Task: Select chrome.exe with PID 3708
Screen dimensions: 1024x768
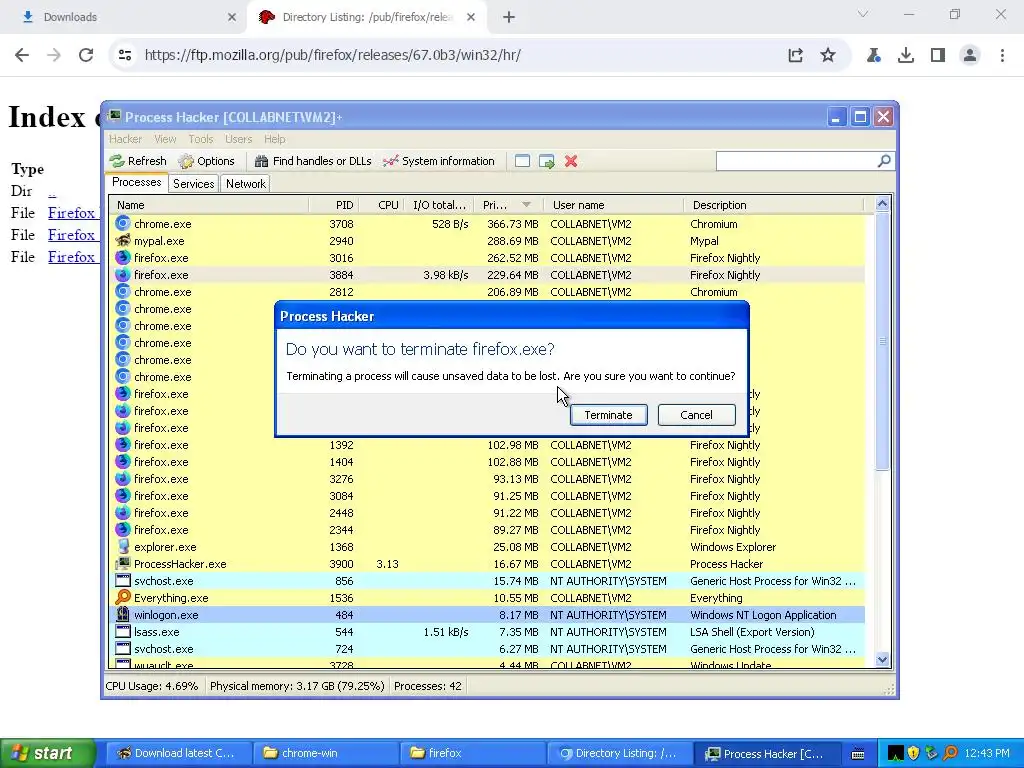Action: coord(487,224)
